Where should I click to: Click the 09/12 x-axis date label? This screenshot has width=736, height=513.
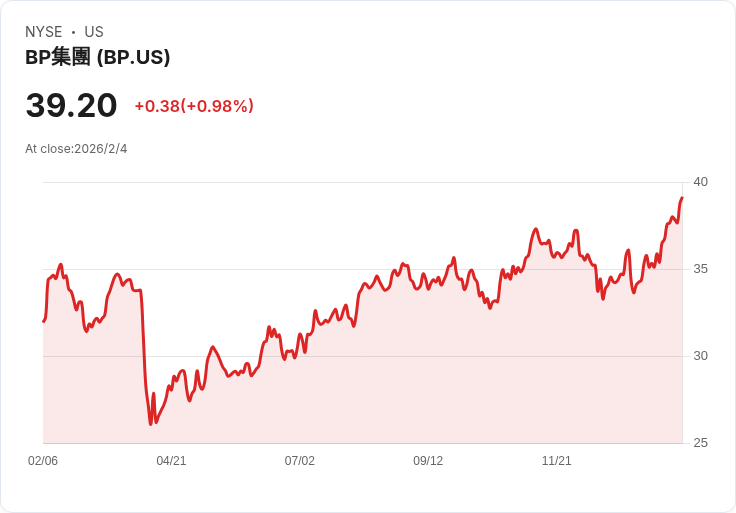428,461
